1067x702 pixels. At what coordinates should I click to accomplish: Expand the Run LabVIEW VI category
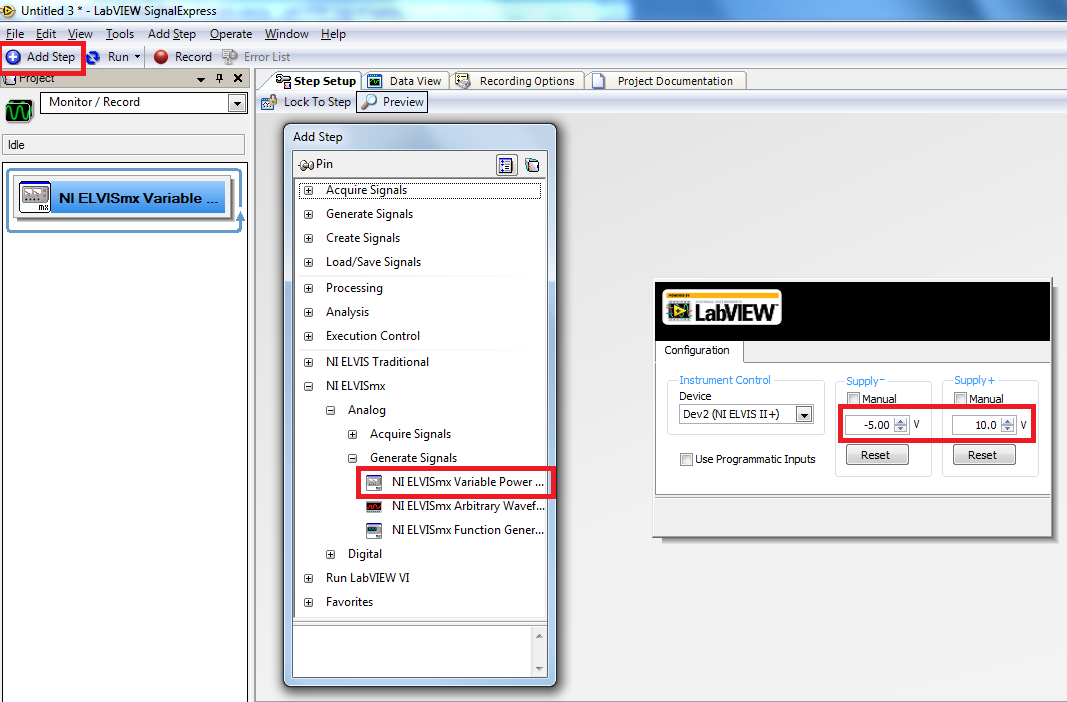click(308, 578)
